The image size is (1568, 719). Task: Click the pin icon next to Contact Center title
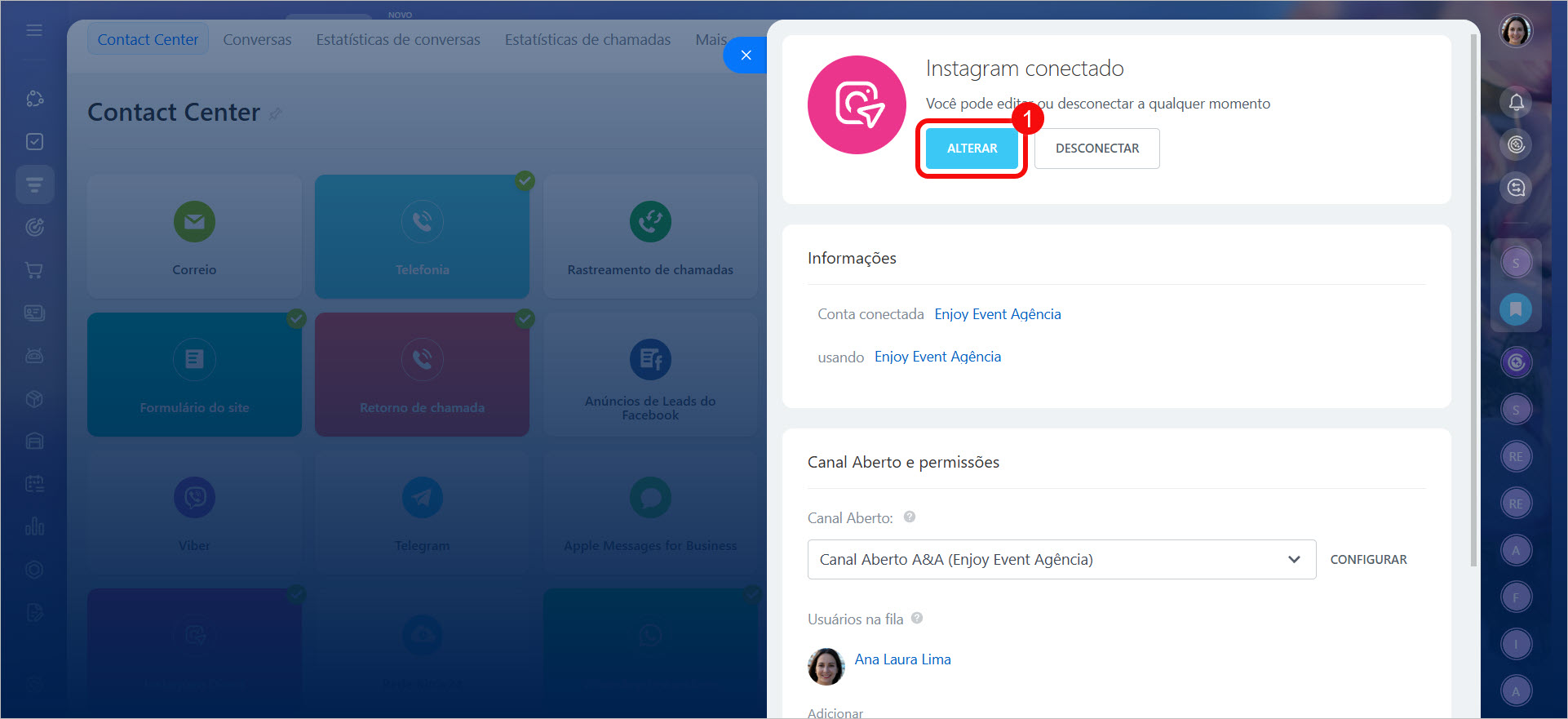276,114
